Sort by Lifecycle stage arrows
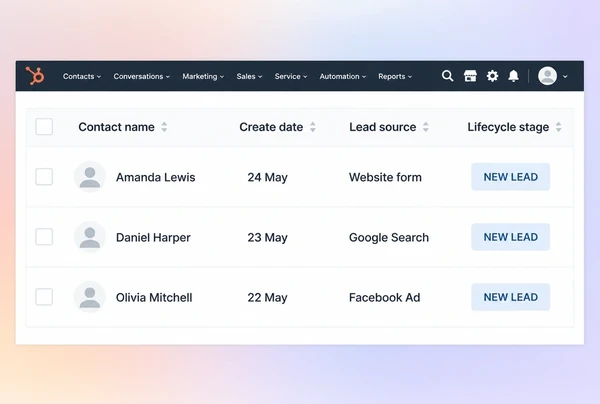The width and height of the screenshot is (600, 404). click(558, 127)
